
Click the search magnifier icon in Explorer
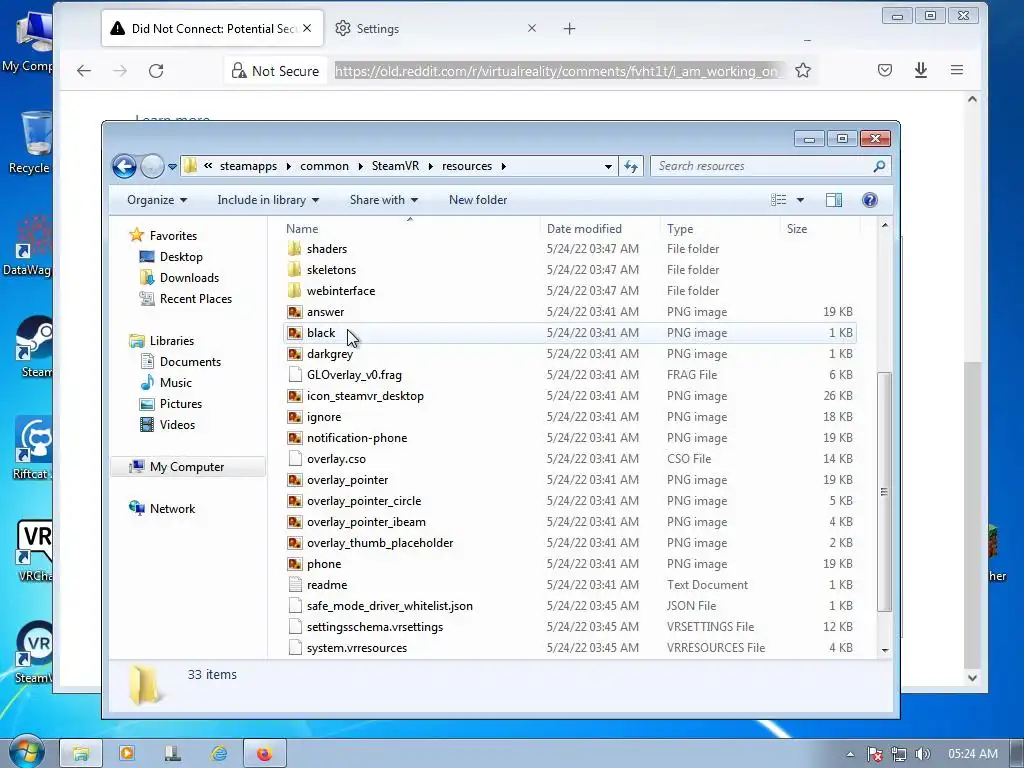(879, 166)
